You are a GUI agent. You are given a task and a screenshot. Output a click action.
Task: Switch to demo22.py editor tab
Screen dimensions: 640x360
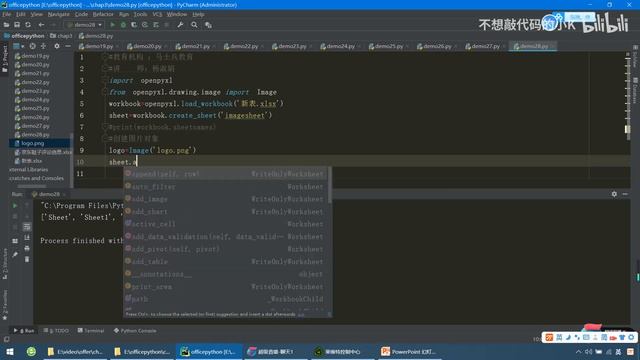[244, 47]
